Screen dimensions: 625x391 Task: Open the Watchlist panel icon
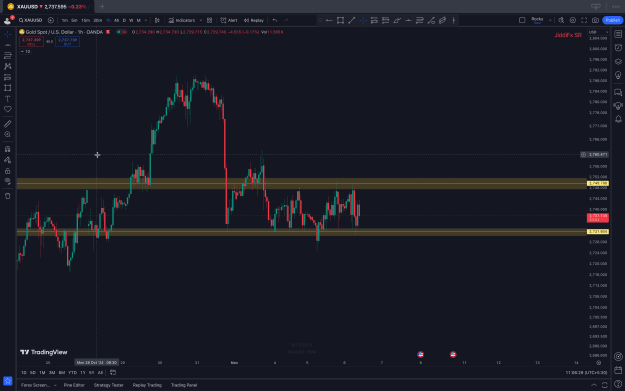(618, 34)
